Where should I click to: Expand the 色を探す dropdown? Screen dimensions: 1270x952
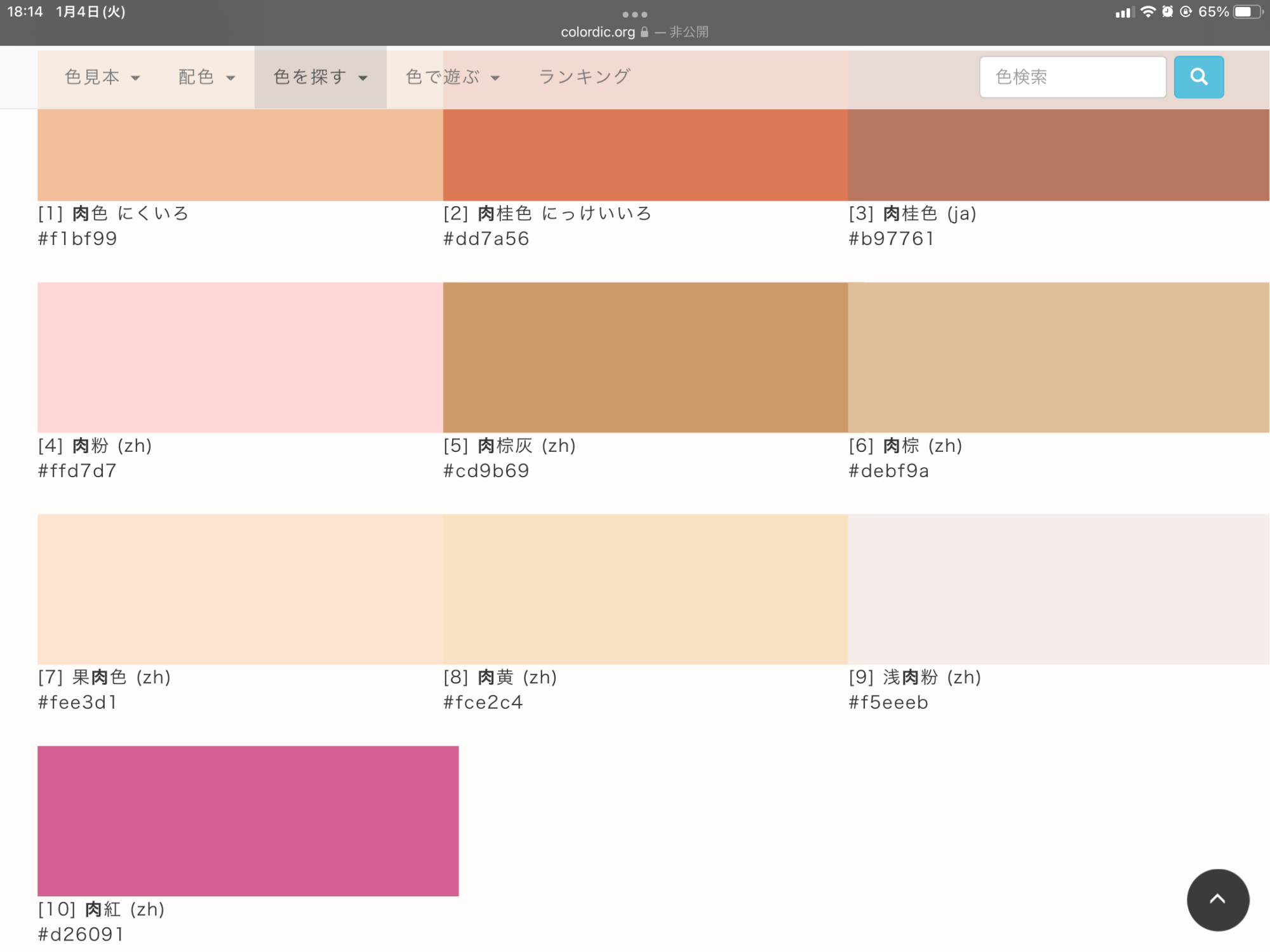[x=320, y=77]
